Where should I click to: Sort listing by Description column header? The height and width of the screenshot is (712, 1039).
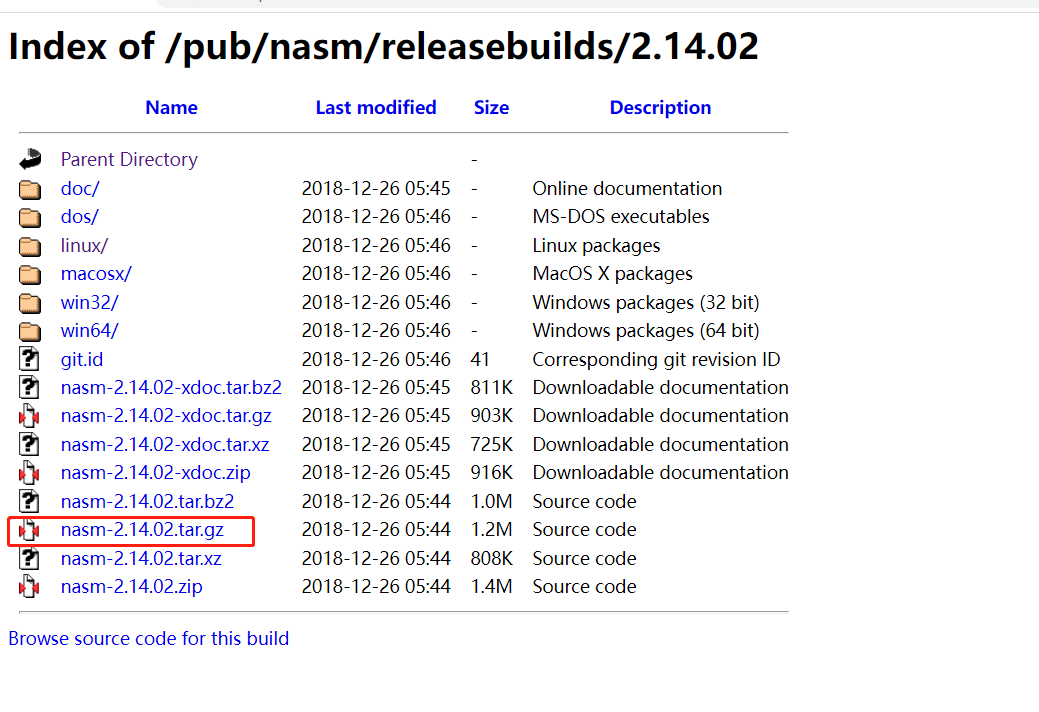[x=660, y=107]
